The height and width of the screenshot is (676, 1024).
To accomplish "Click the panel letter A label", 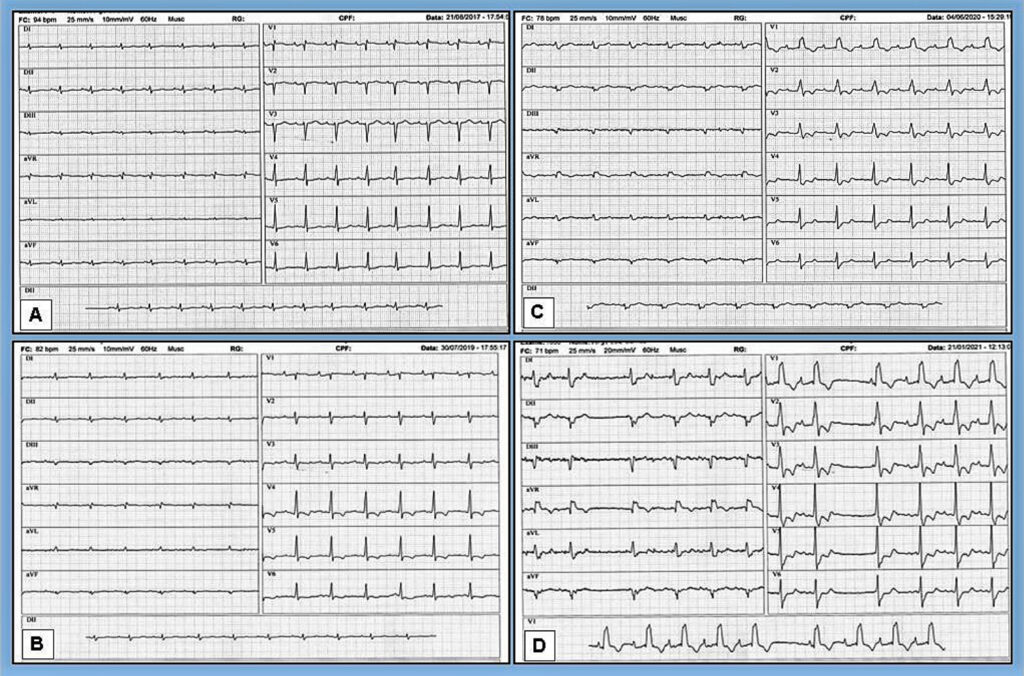I will [35, 315].
